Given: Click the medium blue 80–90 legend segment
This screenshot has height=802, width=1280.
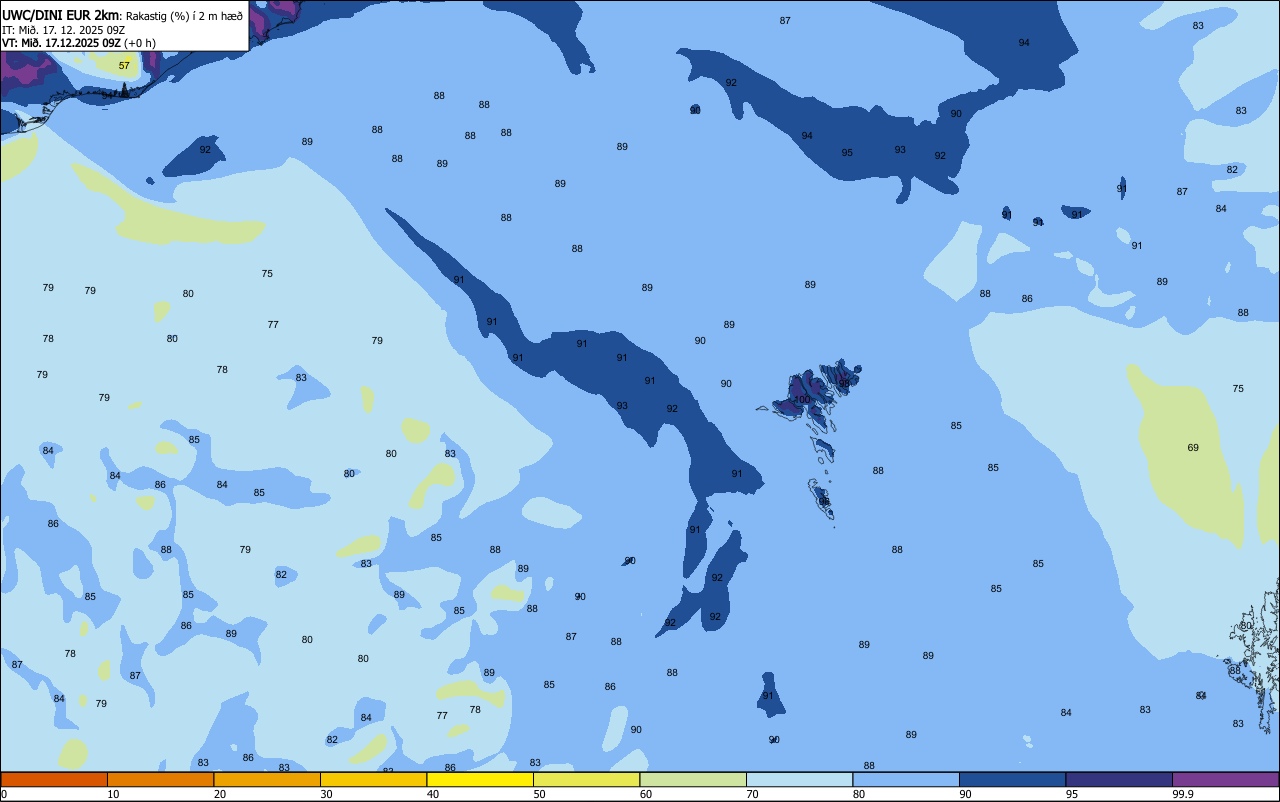Looking at the screenshot, I should [906, 779].
